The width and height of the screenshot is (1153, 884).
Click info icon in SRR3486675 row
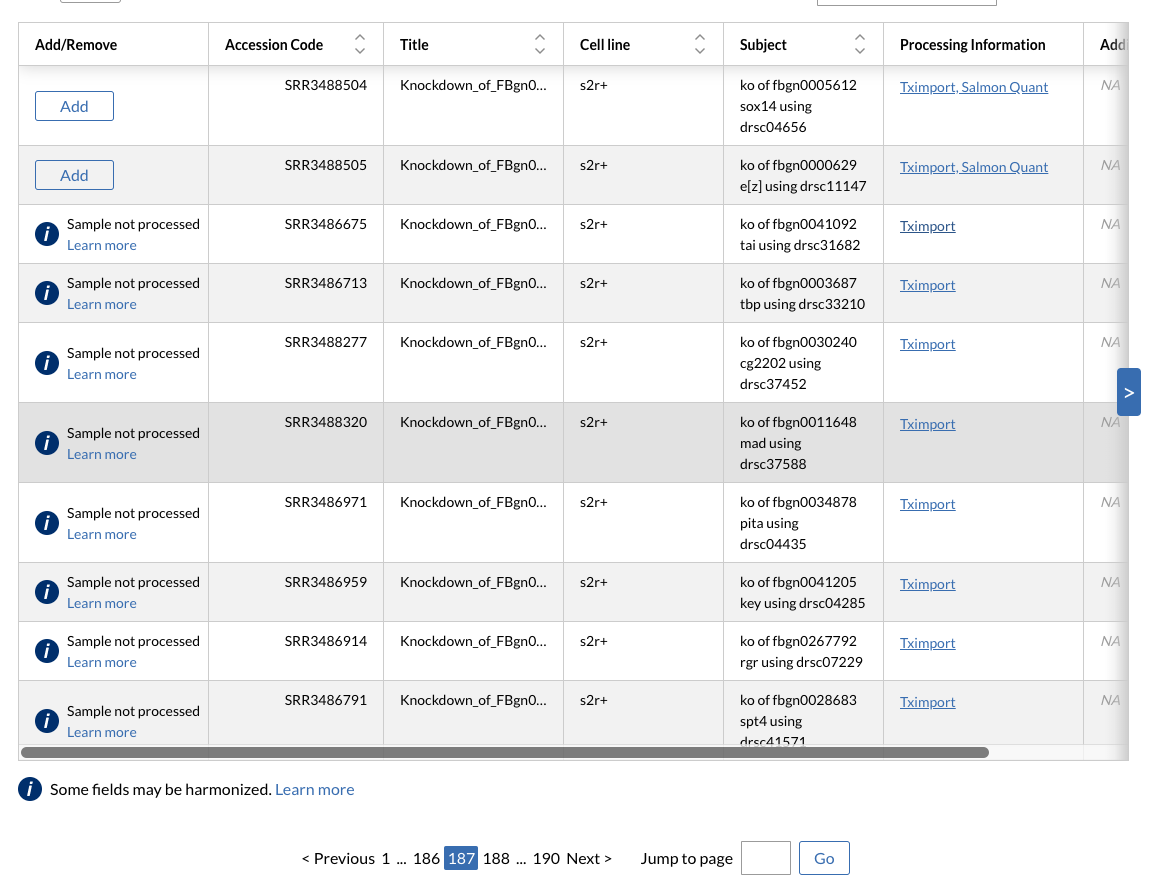pos(47,234)
